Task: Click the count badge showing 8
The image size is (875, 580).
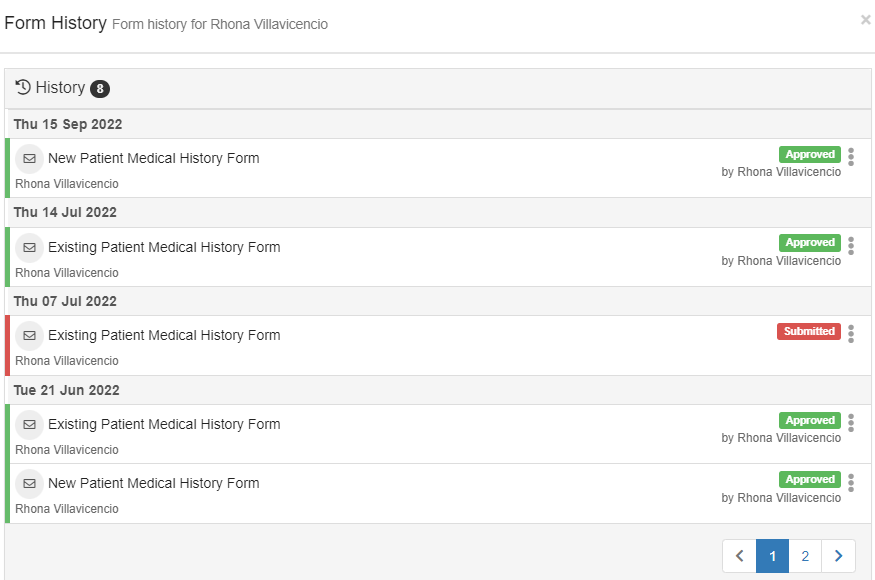Action: click(101, 88)
